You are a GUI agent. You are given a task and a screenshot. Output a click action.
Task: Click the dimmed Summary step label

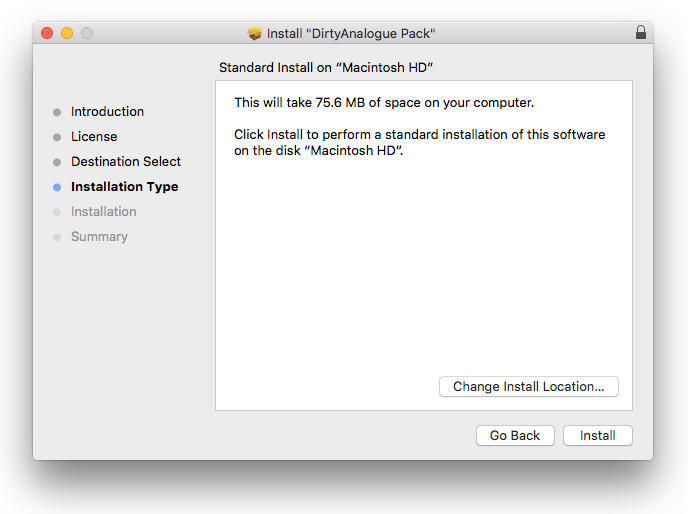tap(99, 237)
